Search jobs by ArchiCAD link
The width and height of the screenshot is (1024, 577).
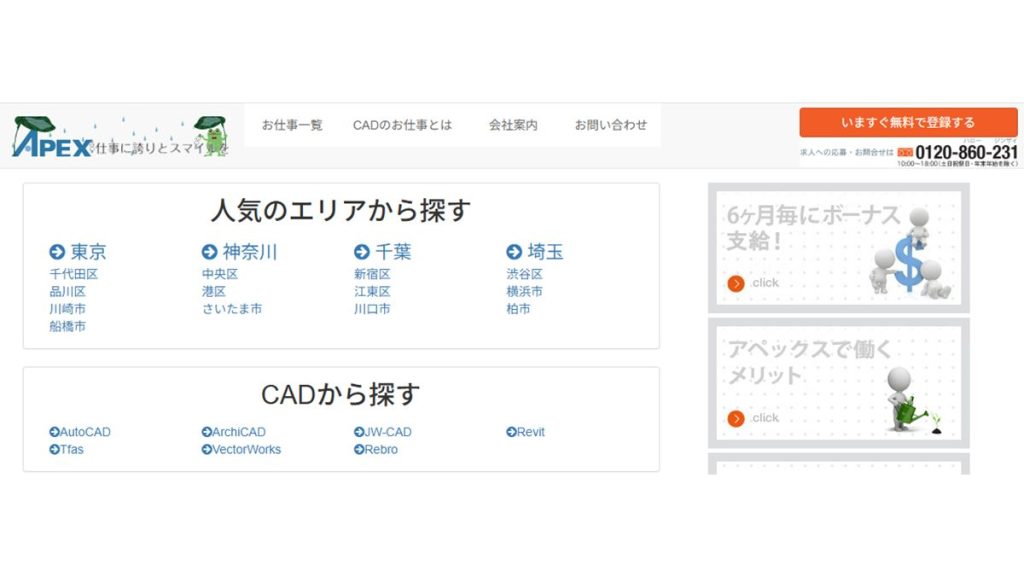pos(238,432)
